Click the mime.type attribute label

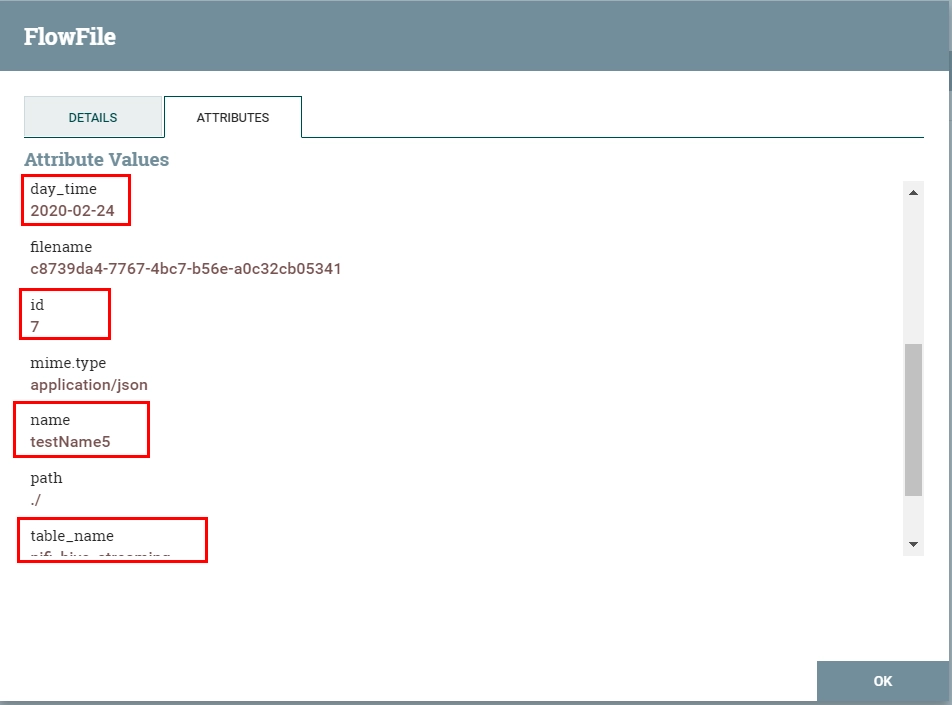pos(68,363)
